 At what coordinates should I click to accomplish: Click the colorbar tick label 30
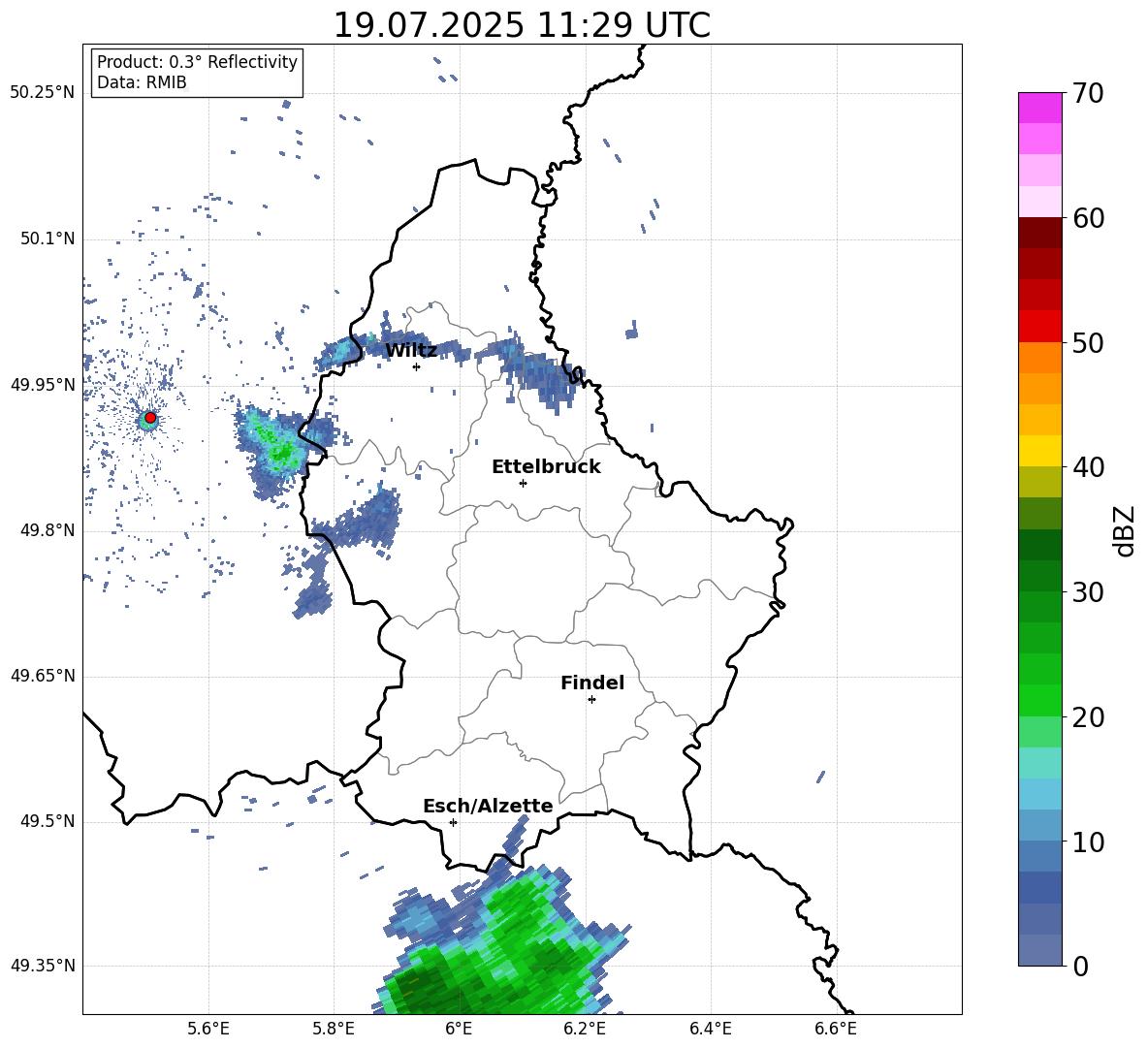tap(1088, 592)
